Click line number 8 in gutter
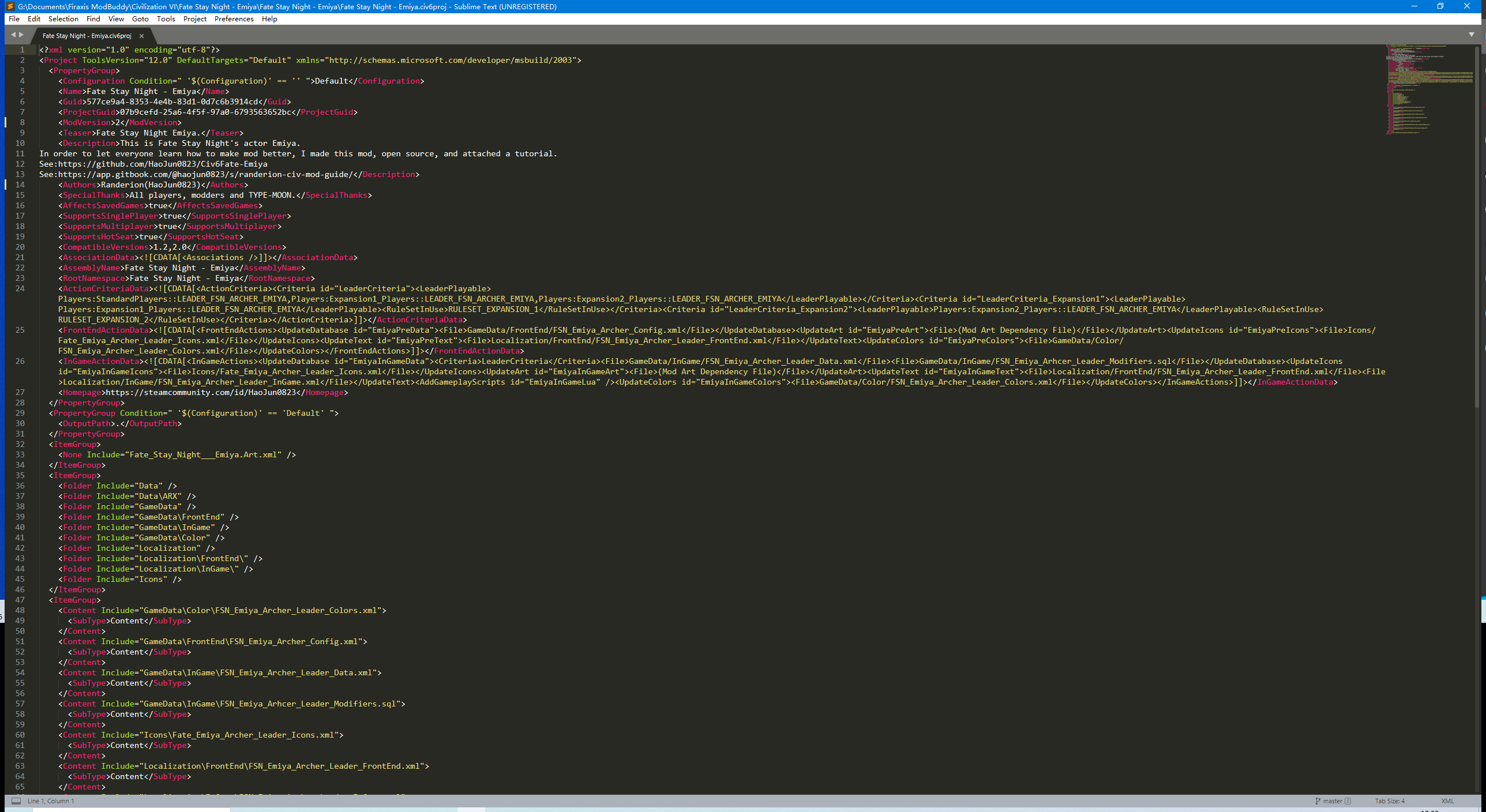This screenshot has height=812, width=1486. [x=22, y=122]
